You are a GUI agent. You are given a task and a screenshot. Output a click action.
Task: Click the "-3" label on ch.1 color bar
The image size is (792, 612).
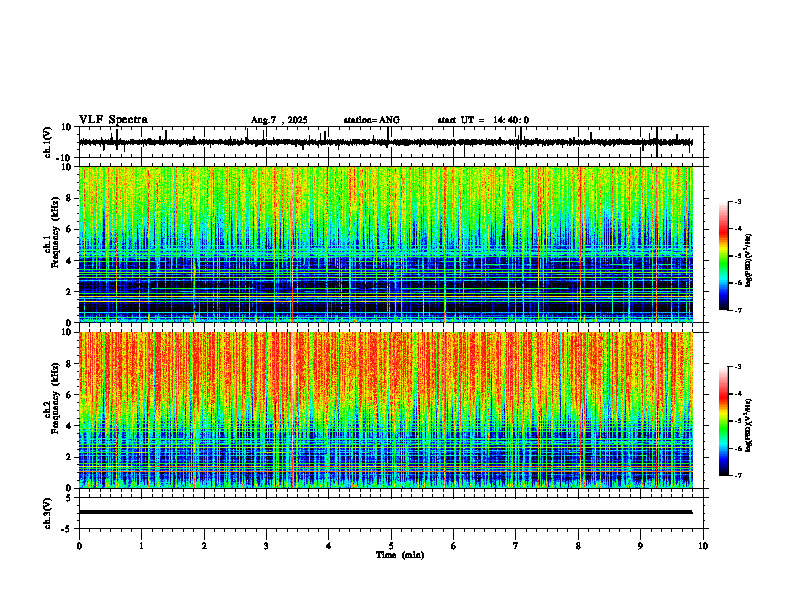(738, 202)
